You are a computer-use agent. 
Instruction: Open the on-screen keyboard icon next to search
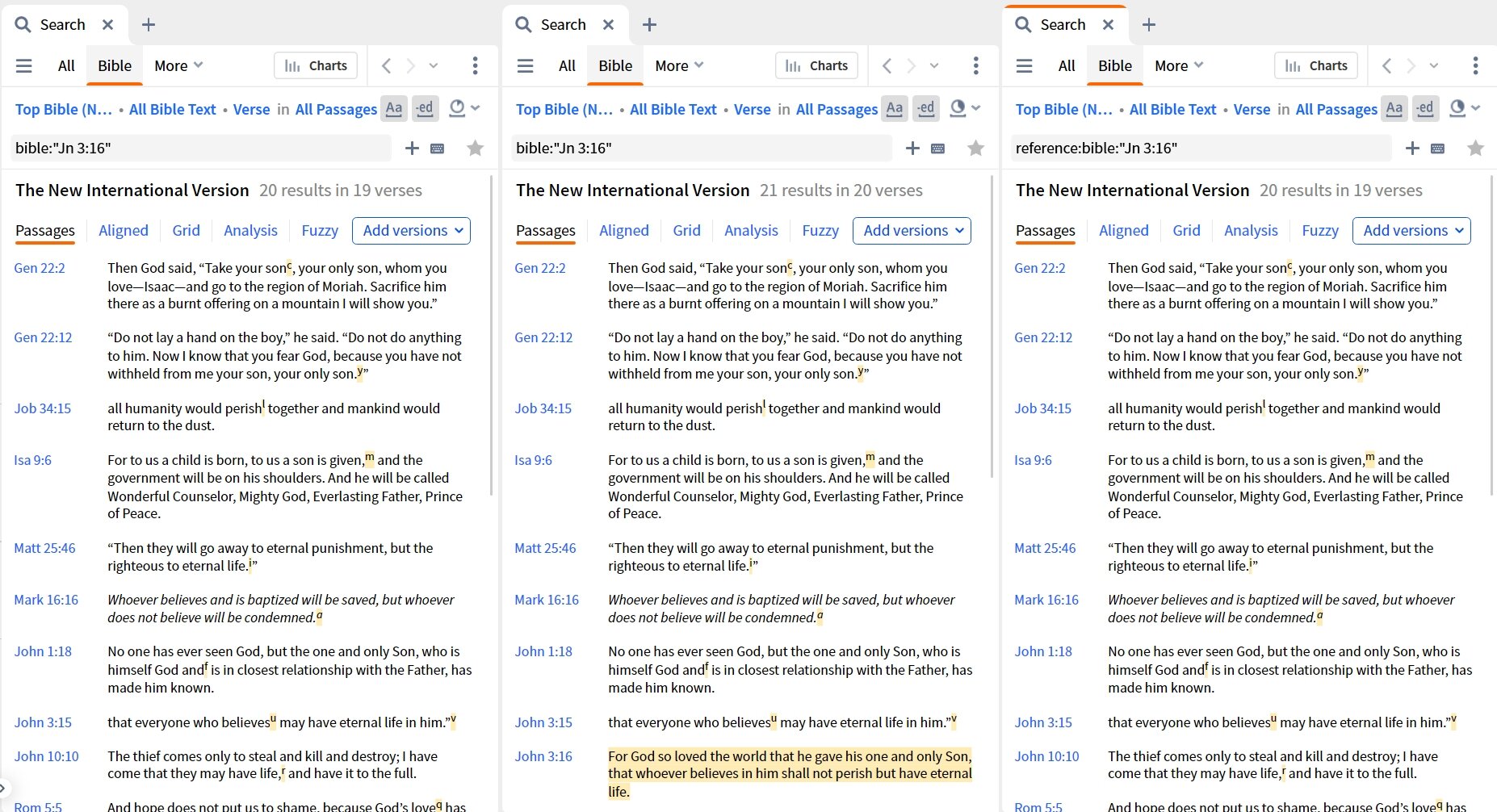click(437, 148)
